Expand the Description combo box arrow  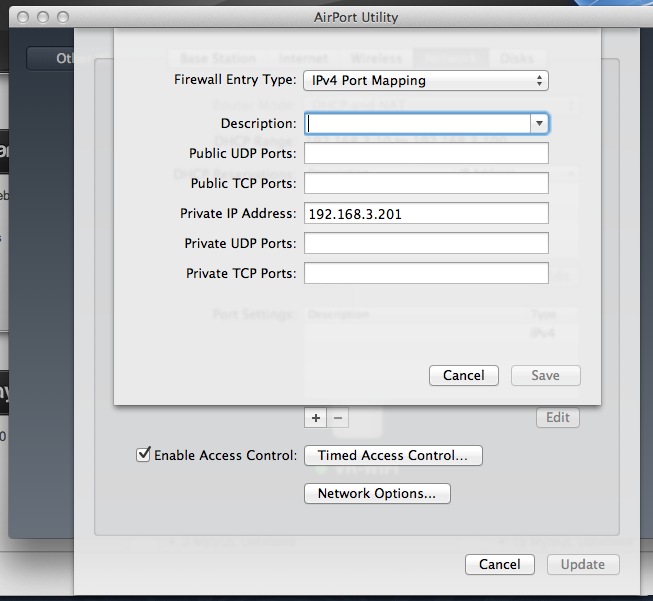coord(539,123)
